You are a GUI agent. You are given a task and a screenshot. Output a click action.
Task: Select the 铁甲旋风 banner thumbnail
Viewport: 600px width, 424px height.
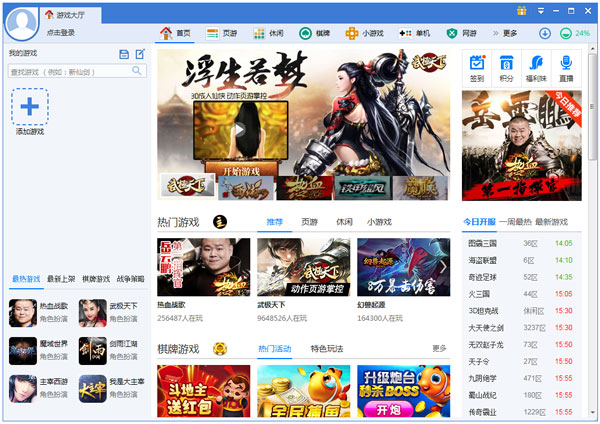[x=362, y=188]
